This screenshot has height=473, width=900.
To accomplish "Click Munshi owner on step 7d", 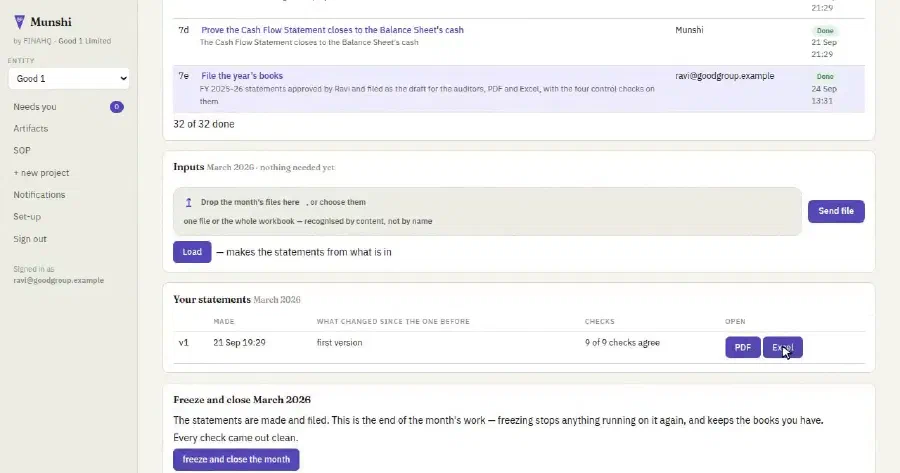I will tap(689, 30).
